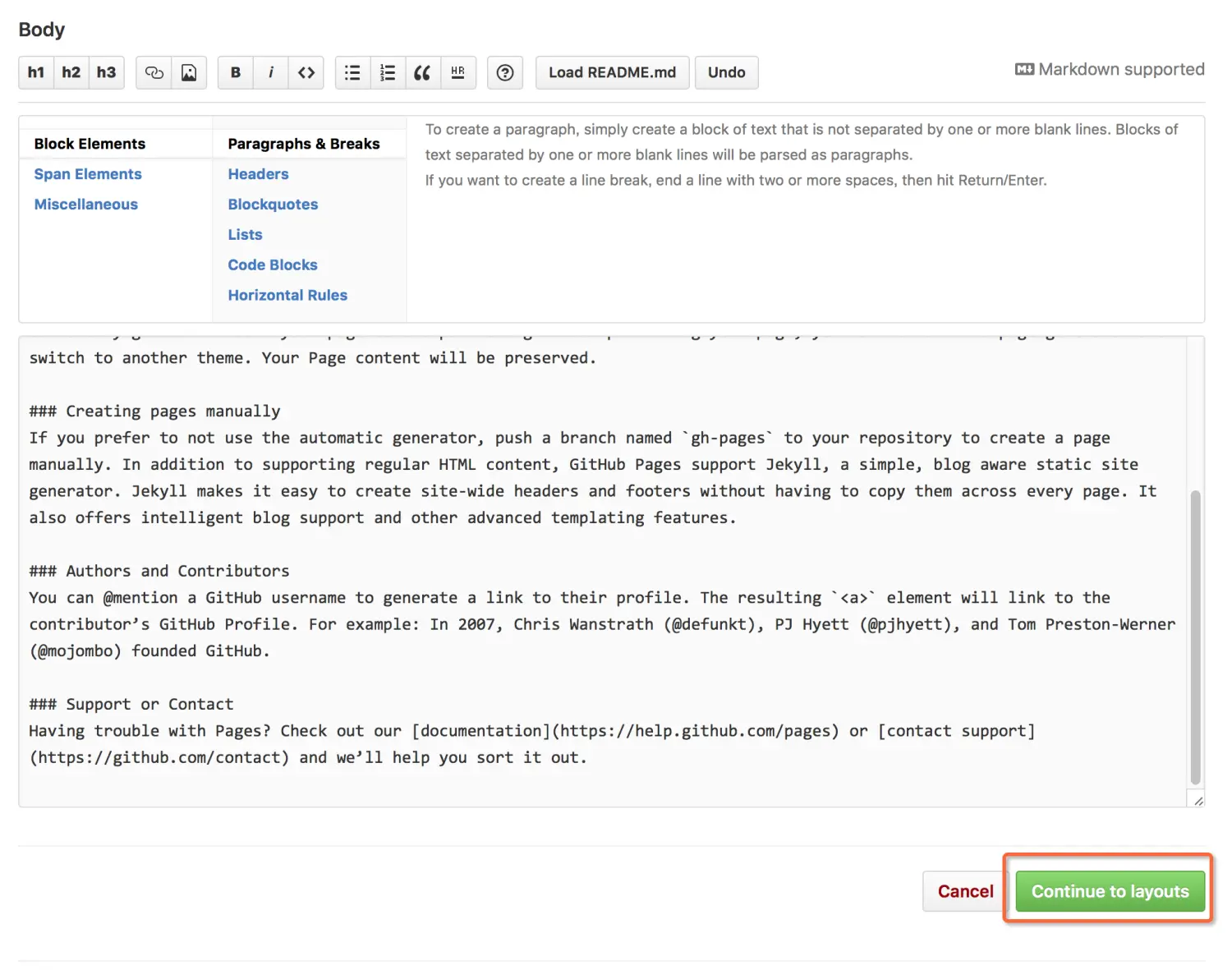
Task: Click the '### Creating pages manually' line
Action: pos(154,411)
